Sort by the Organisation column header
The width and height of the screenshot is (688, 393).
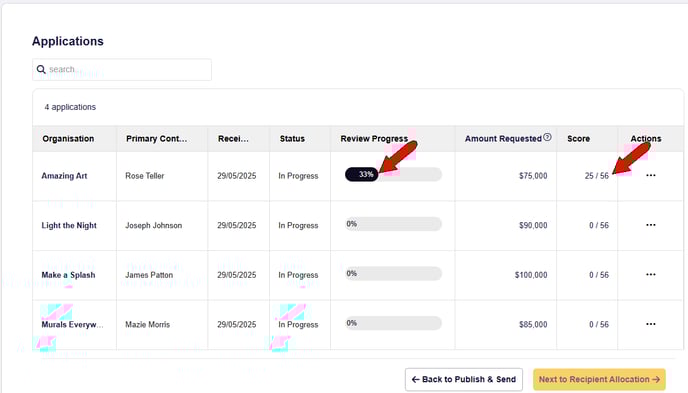click(68, 139)
